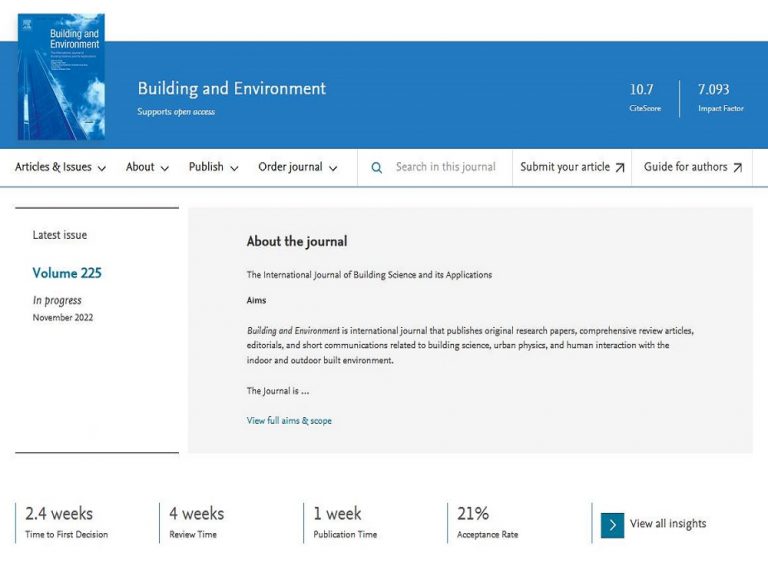This screenshot has height=576, width=768.
Task: Click the November 2022 date
Action: coord(63,317)
